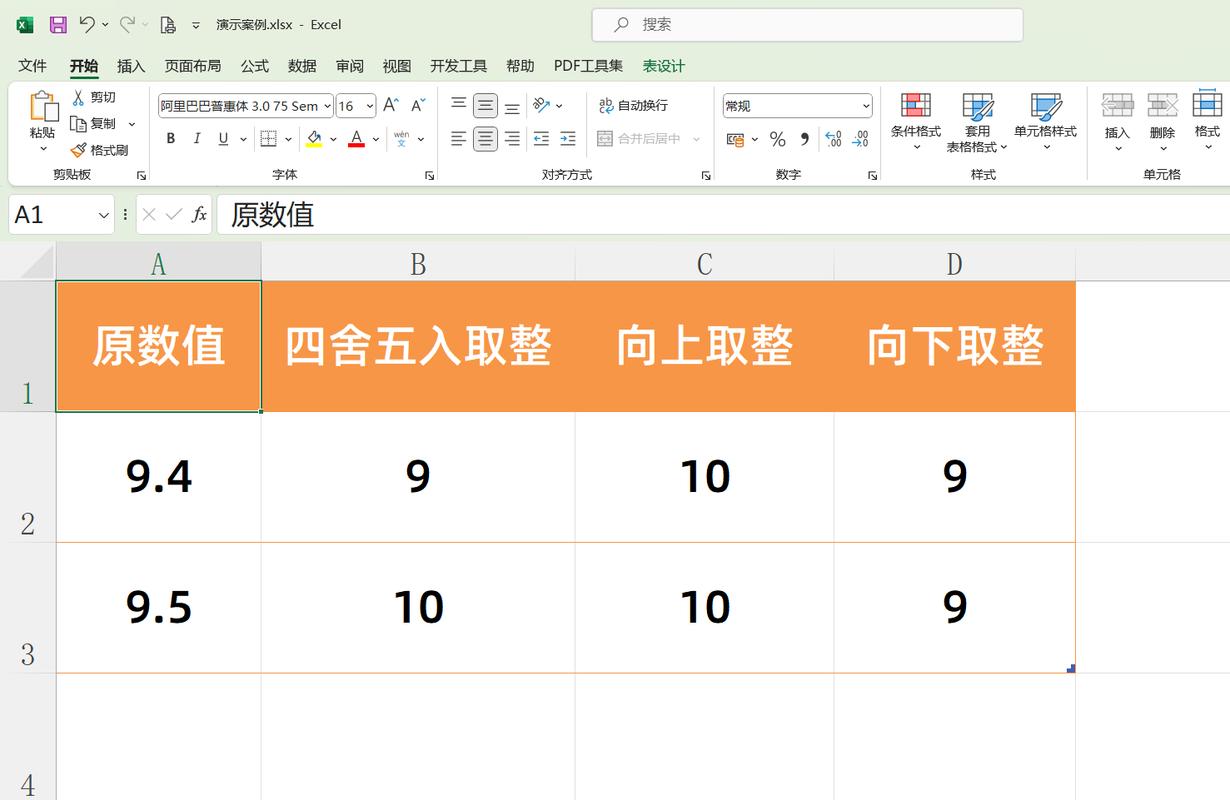Image resolution: width=1230 pixels, height=800 pixels.
Task: Expand the underline style dropdown arrow
Action: click(242, 139)
